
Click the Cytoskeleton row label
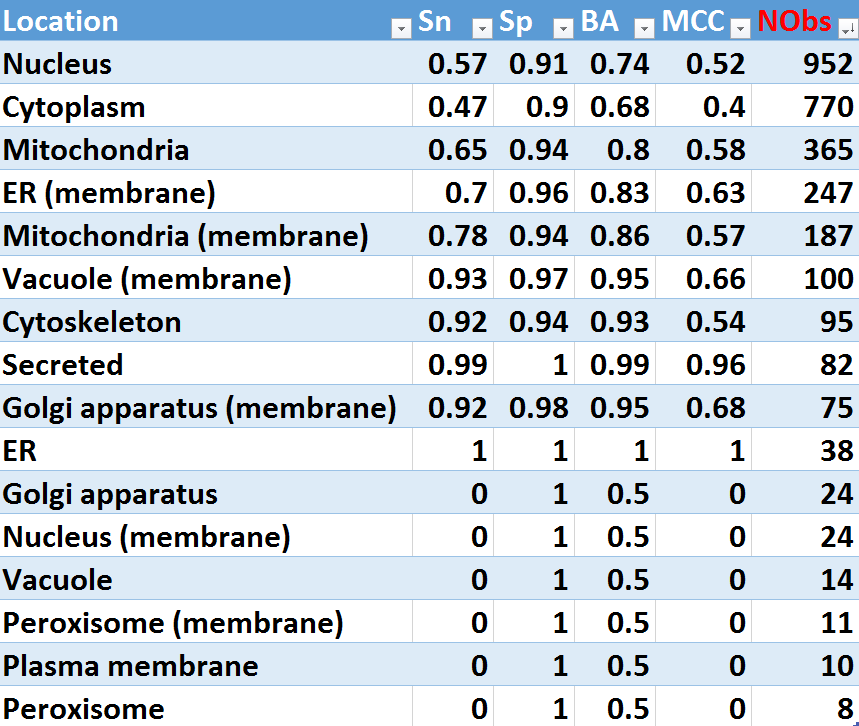click(92, 322)
